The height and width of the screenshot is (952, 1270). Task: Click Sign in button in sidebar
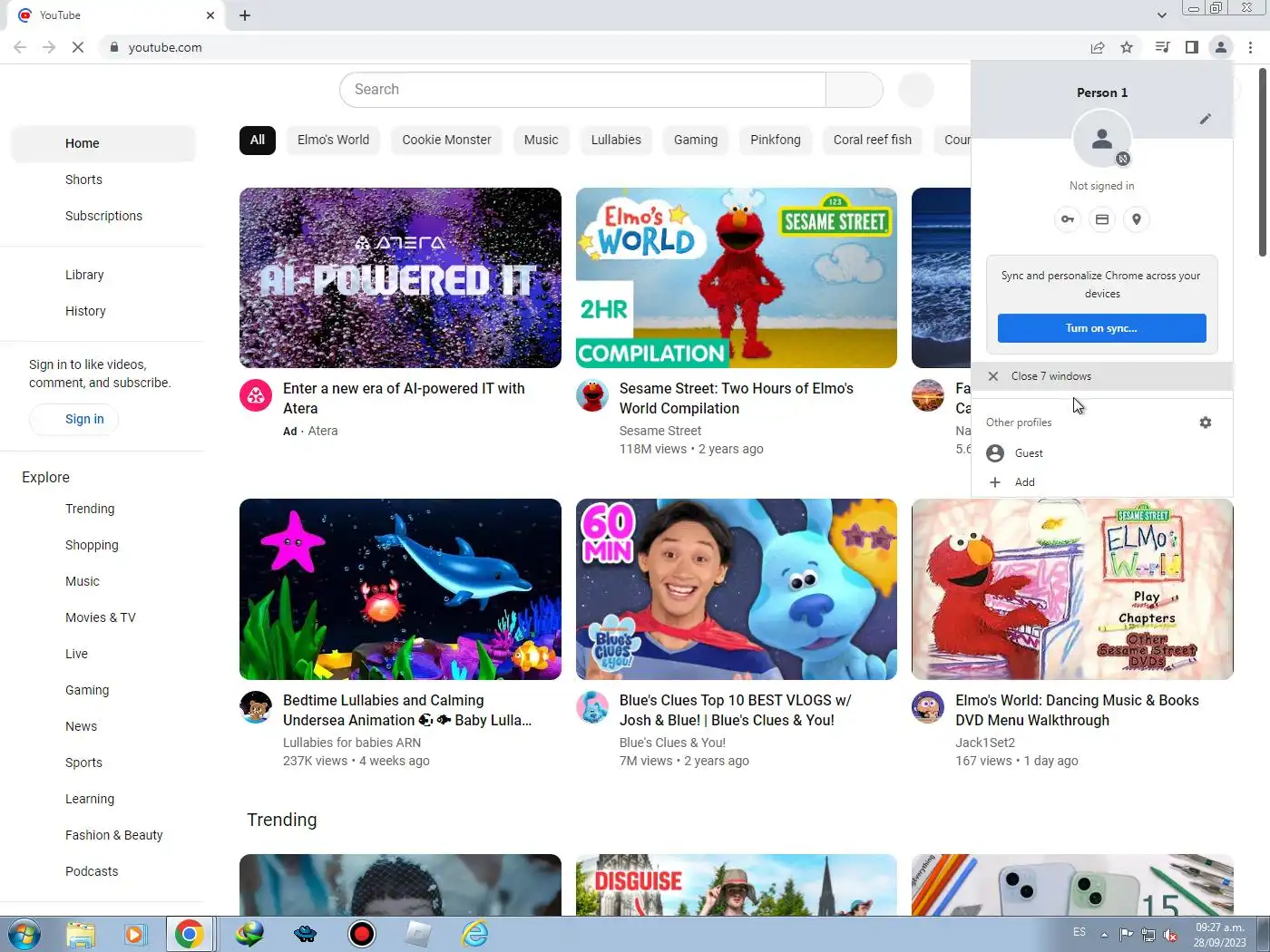coord(74,419)
